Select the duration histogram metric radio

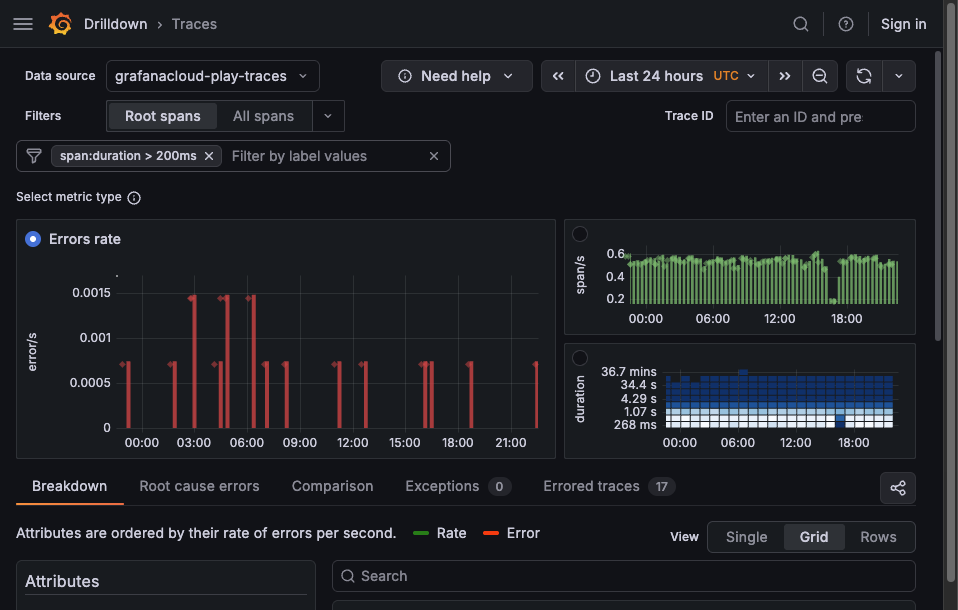[x=579, y=358]
